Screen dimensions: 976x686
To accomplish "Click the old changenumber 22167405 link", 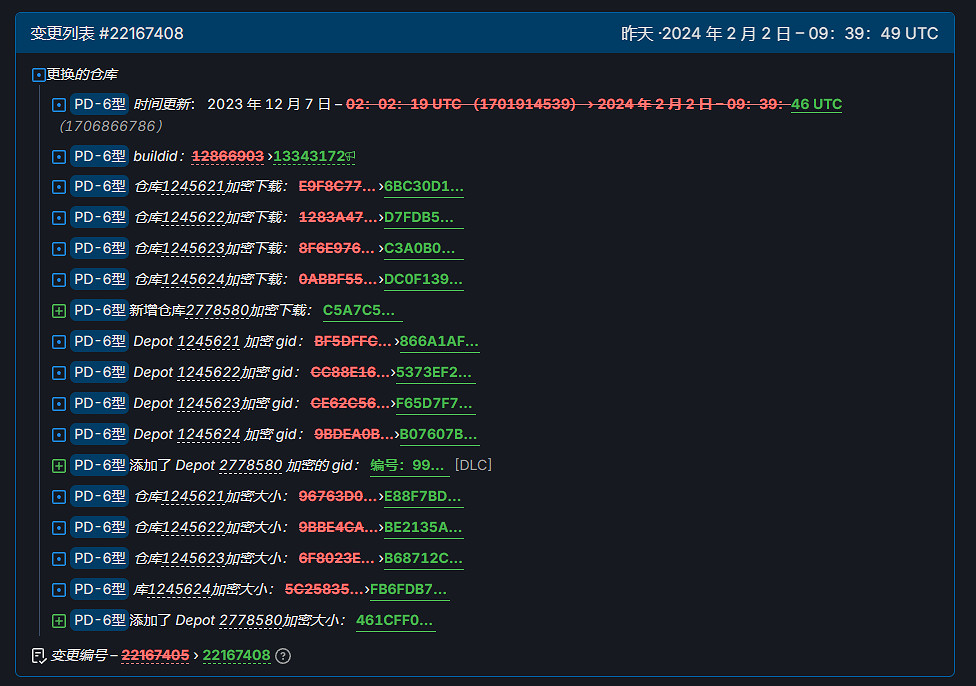I will tap(155, 656).
